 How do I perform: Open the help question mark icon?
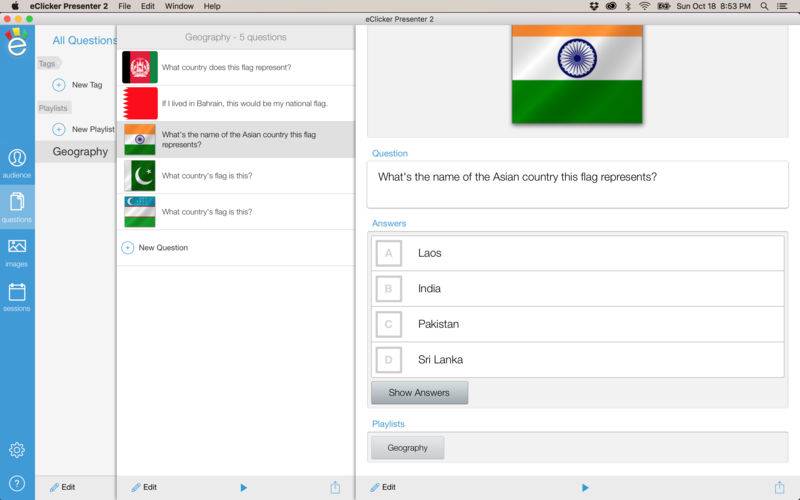pyautogui.click(x=17, y=483)
